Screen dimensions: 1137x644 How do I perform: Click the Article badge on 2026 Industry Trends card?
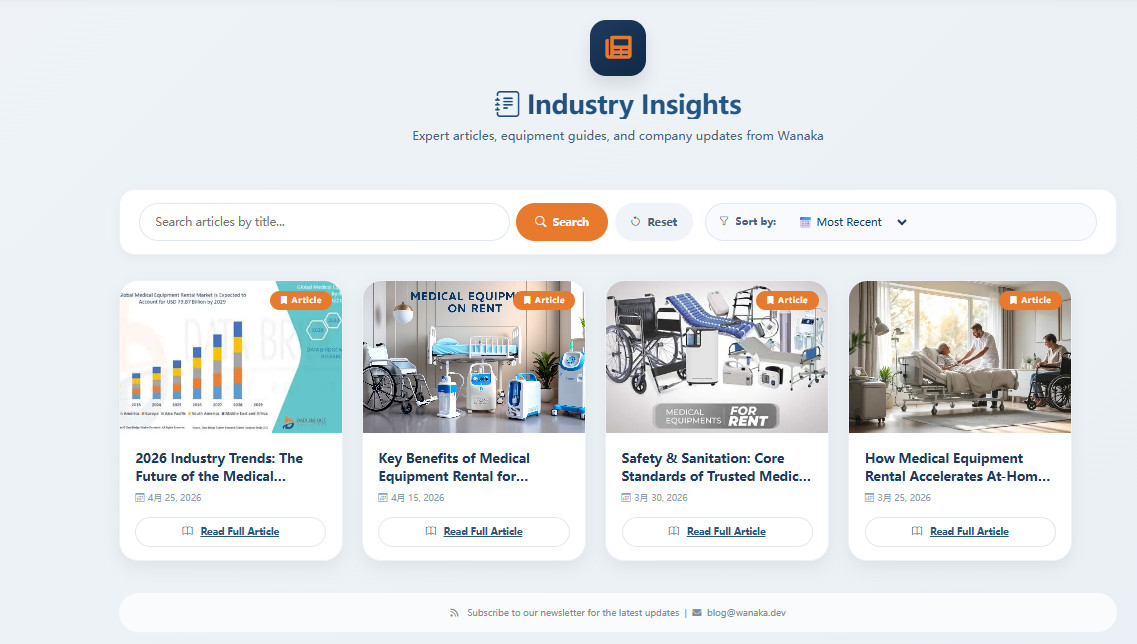click(301, 300)
